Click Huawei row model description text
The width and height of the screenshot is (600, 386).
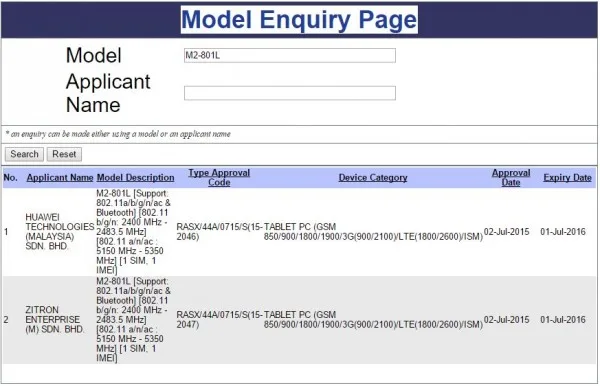pyautogui.click(x=133, y=231)
